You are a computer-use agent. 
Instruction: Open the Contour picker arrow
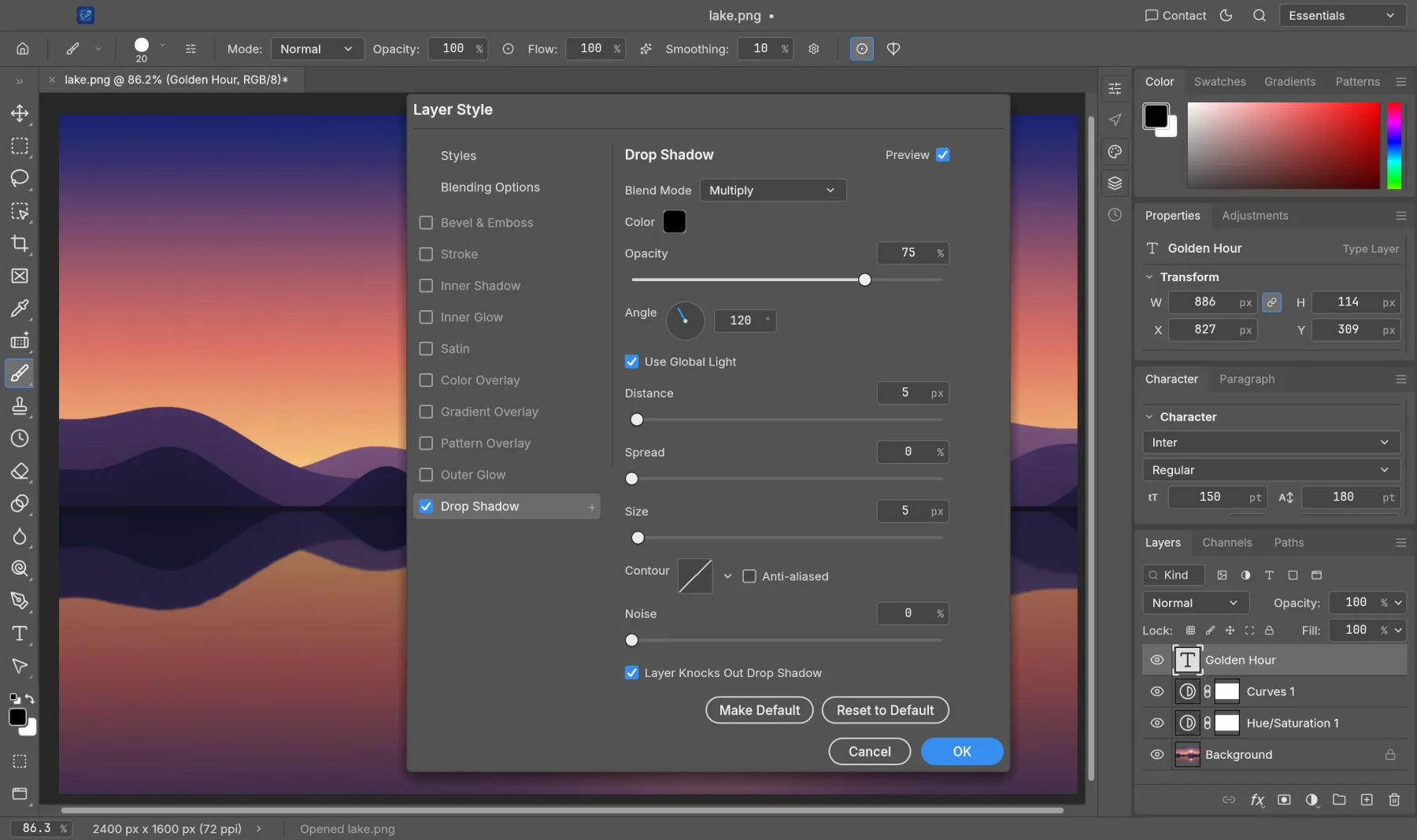727,576
